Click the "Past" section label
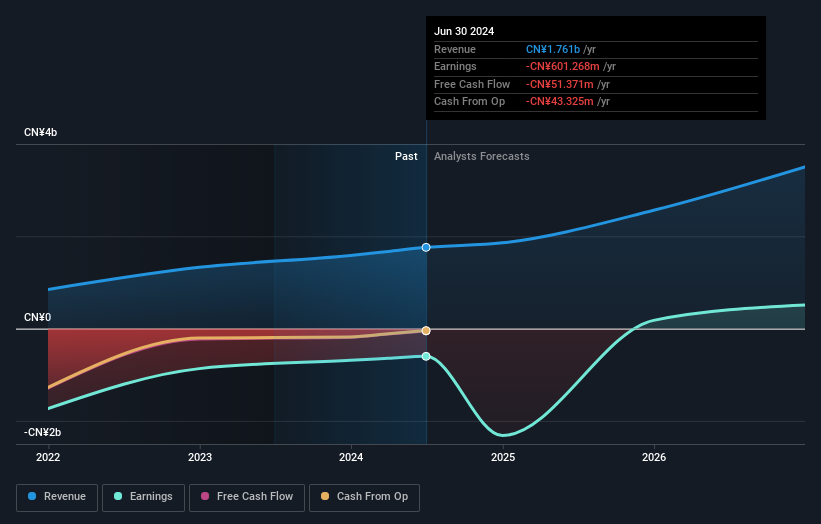 406,156
